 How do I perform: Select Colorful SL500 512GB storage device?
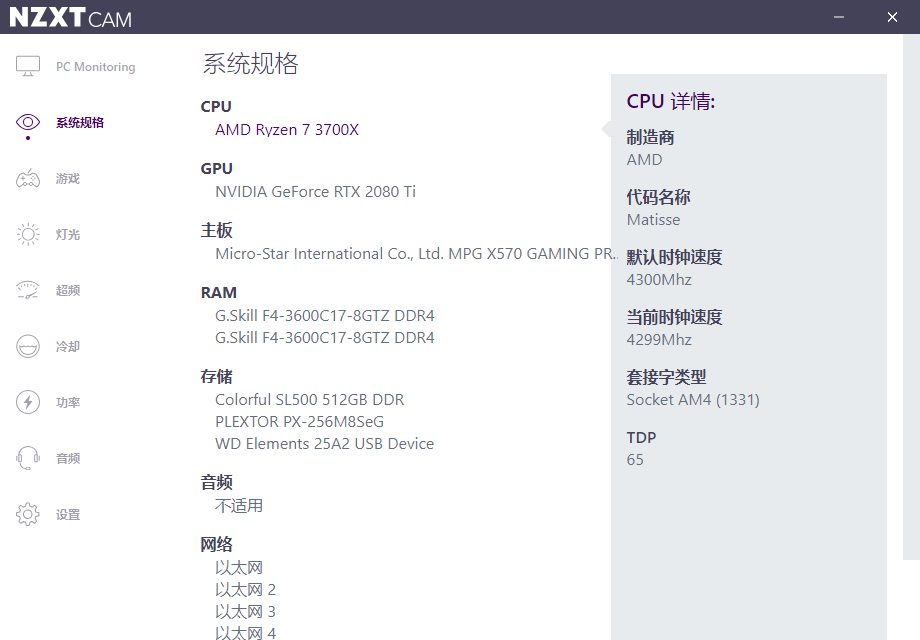tap(309, 400)
